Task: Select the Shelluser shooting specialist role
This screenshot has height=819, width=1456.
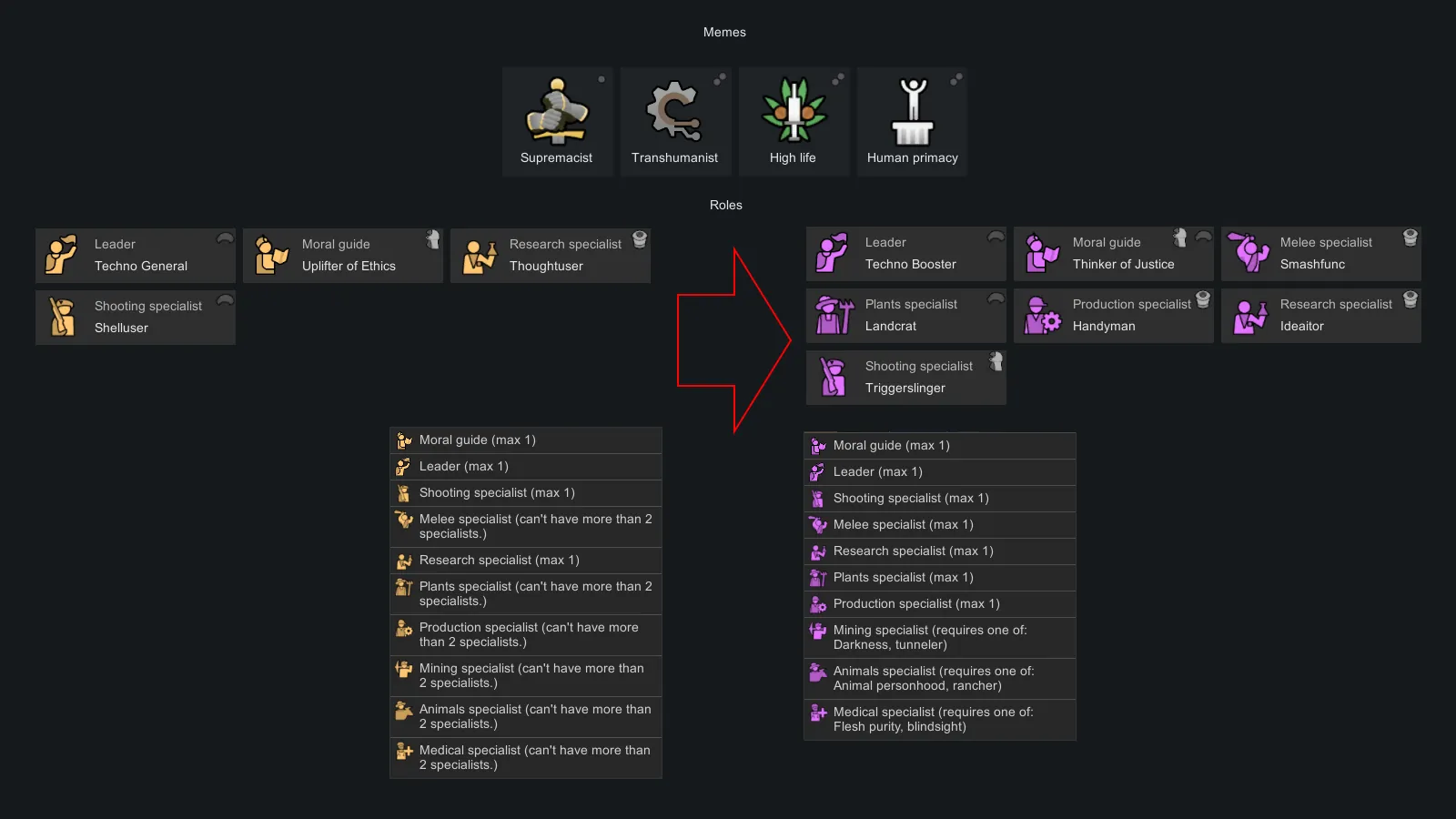Action: coord(136,318)
